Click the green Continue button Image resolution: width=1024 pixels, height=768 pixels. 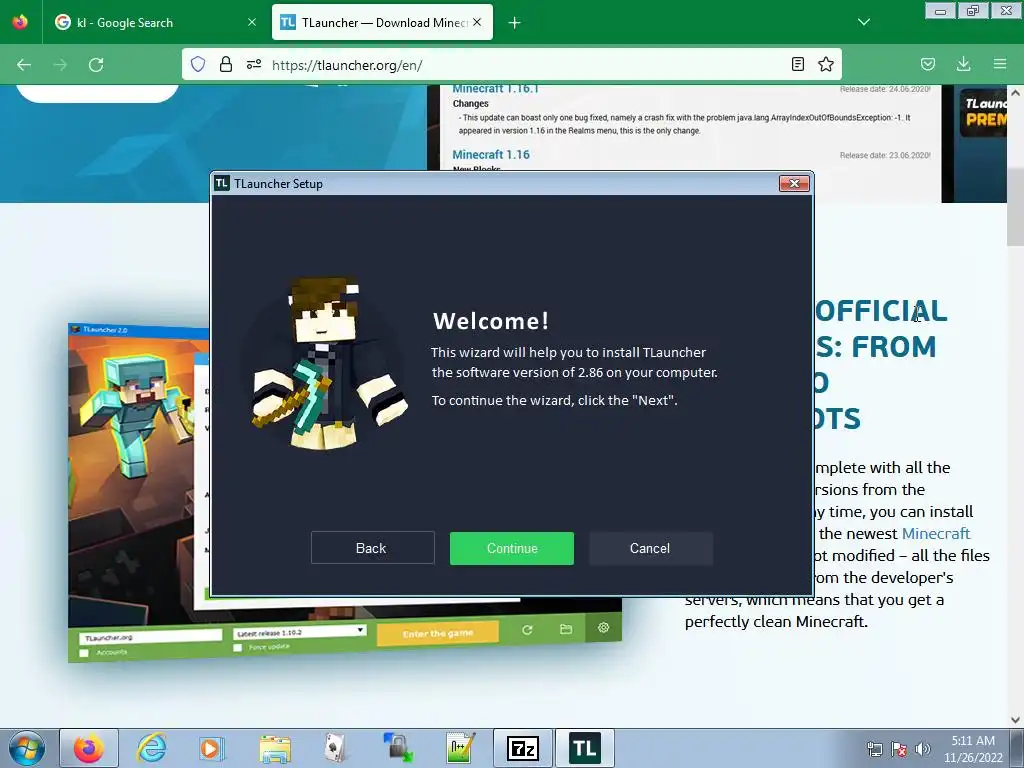click(x=511, y=548)
